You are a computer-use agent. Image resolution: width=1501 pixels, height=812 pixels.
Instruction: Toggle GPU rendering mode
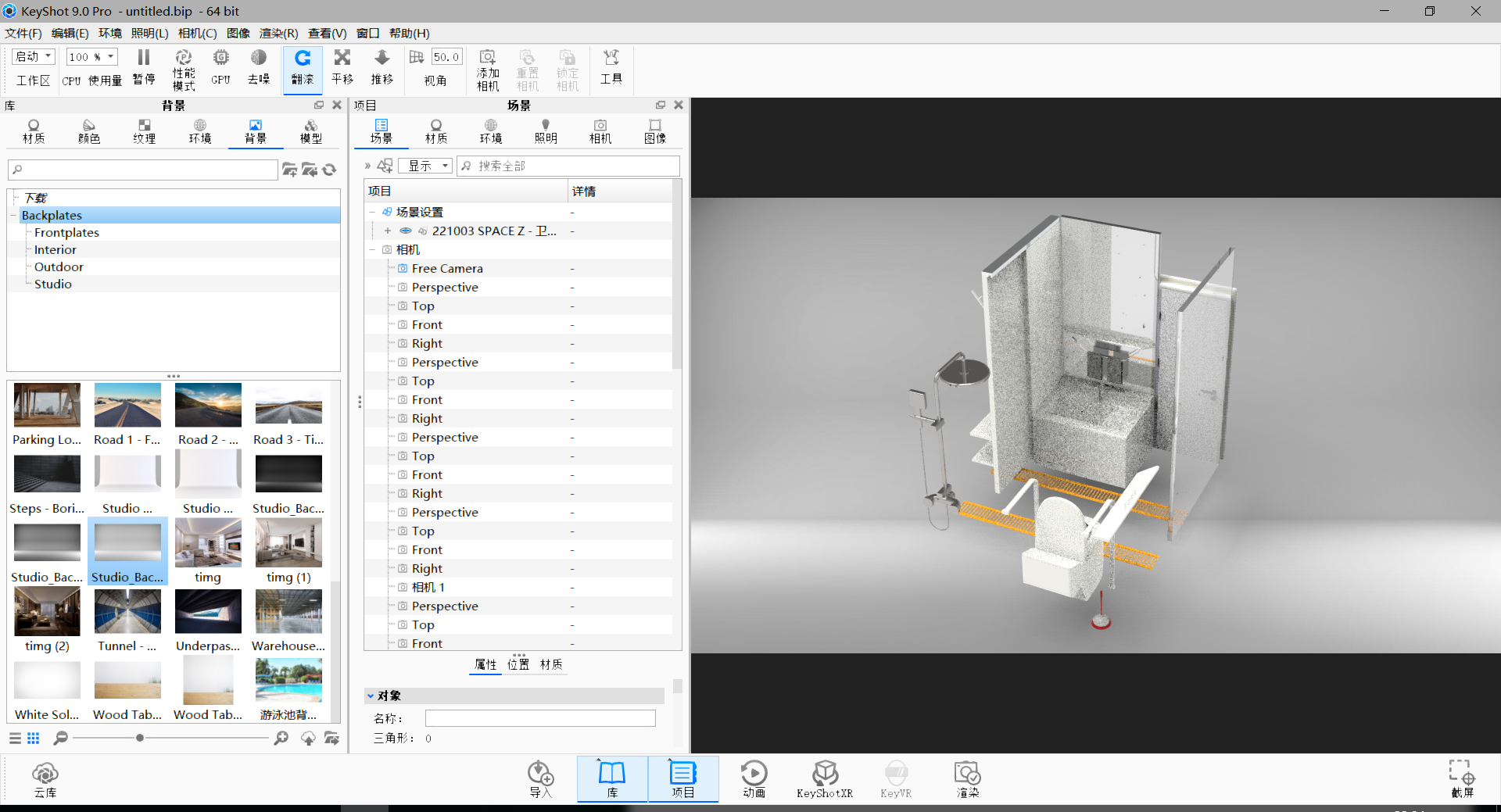(221, 68)
